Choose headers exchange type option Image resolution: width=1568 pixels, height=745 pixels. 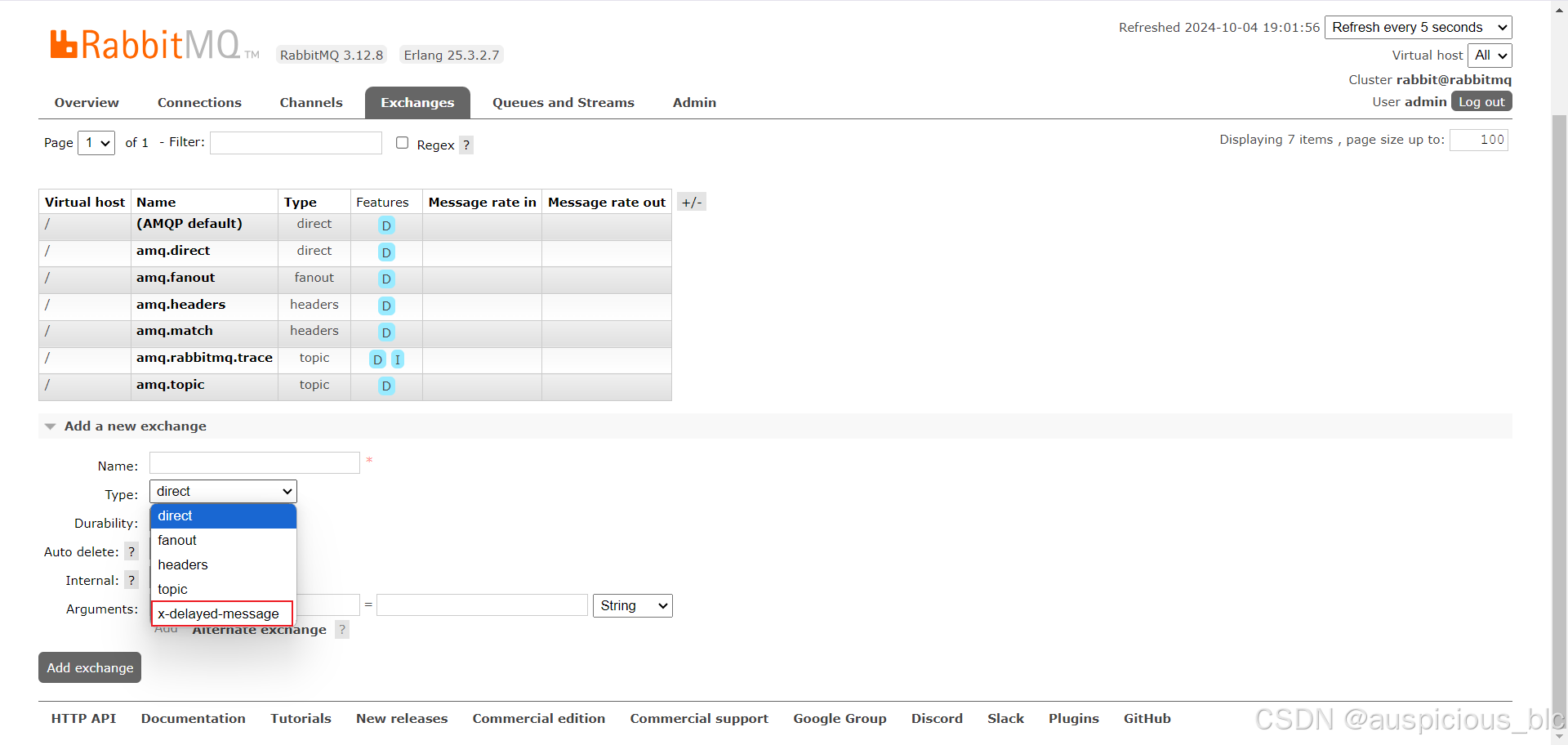[223, 564]
